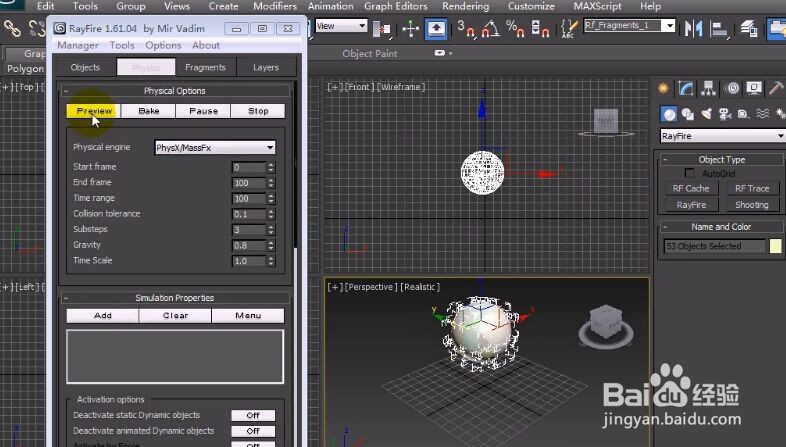The image size is (786, 447).
Task: Click Simulation Properties Menu button
Action: click(248, 316)
